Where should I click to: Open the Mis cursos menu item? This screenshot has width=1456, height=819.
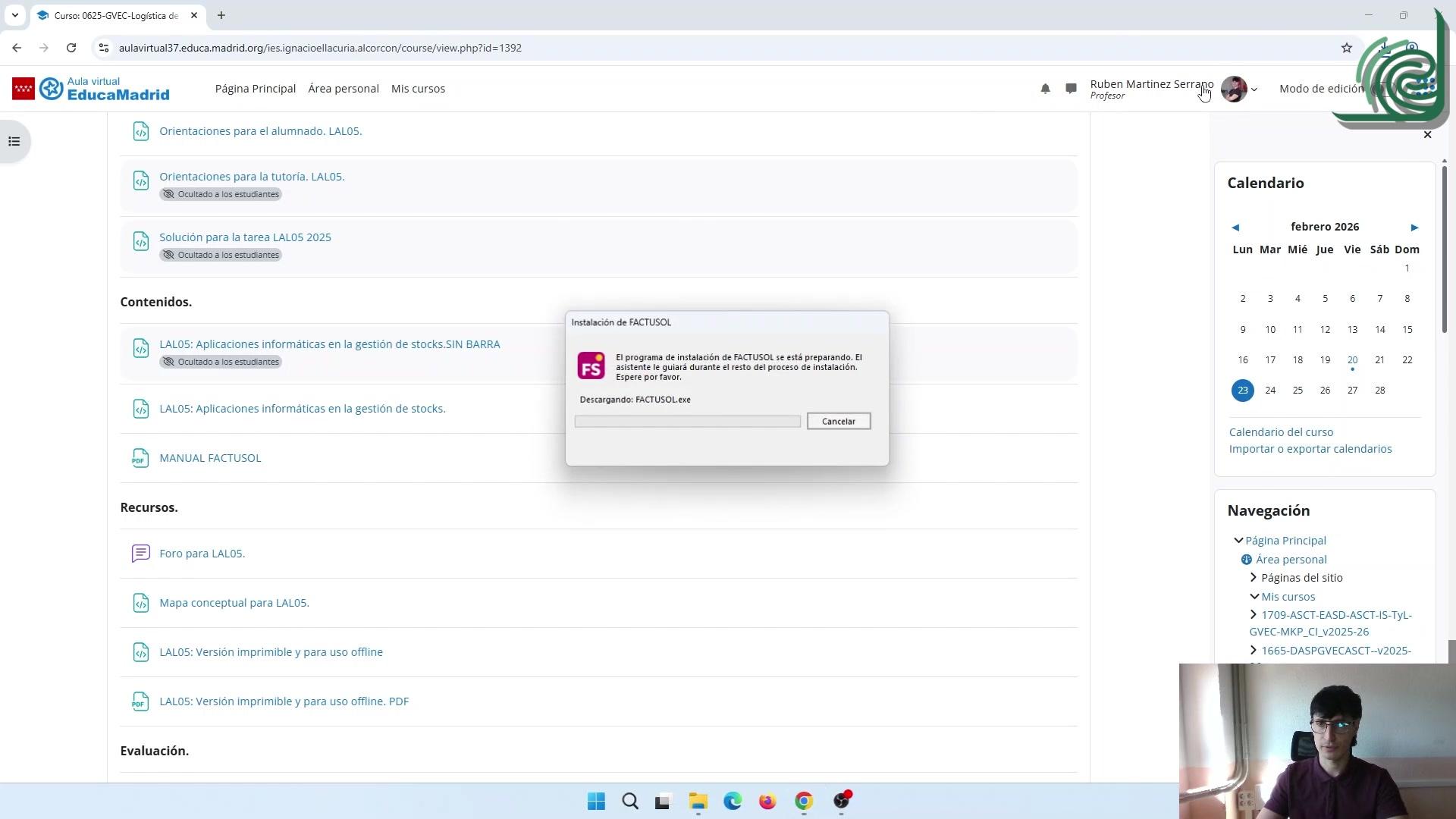click(x=418, y=89)
